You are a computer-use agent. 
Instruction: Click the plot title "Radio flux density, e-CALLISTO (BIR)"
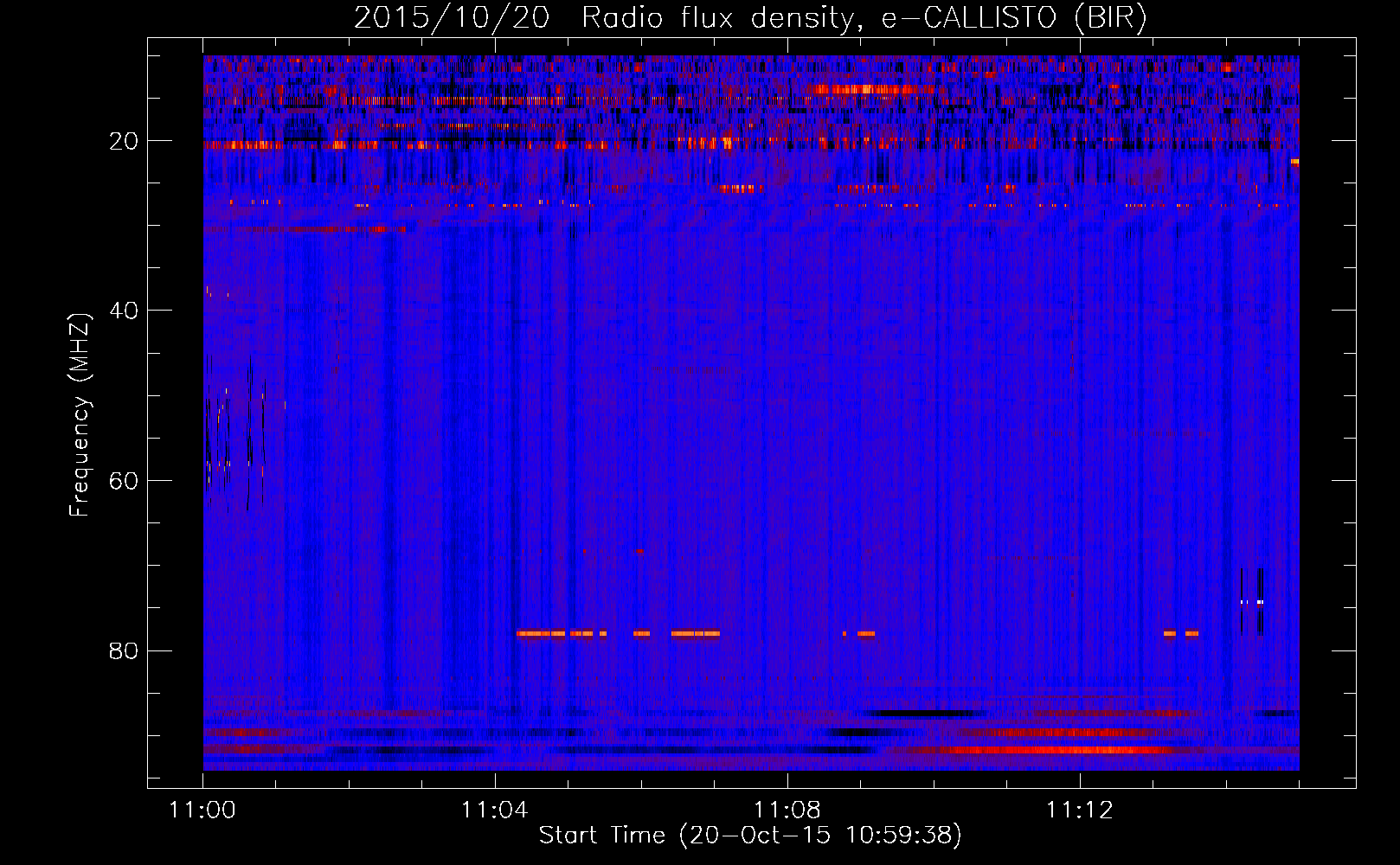point(864,18)
